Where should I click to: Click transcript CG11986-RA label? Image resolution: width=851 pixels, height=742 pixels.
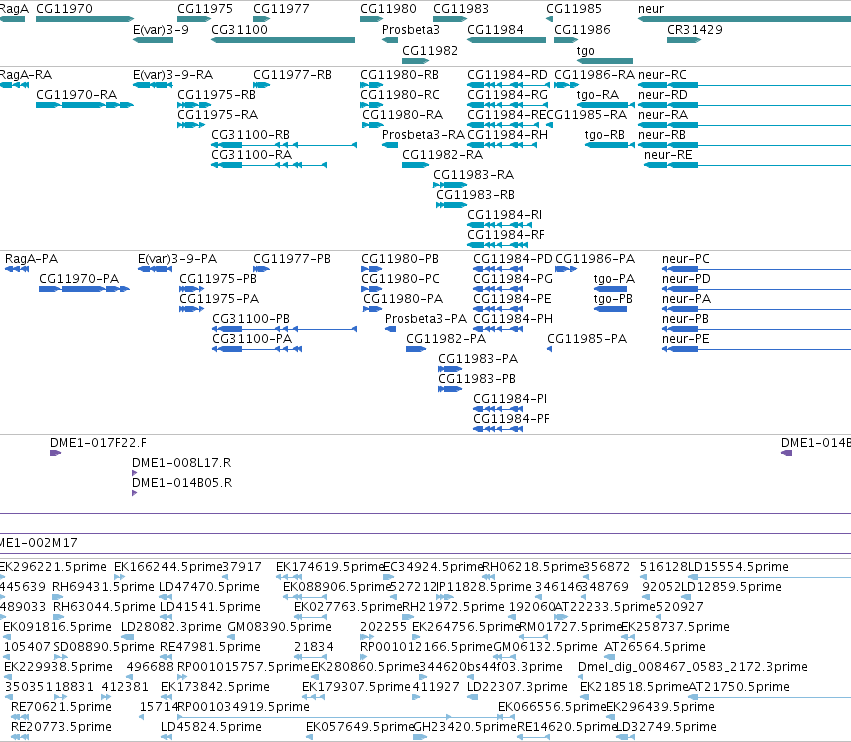[594, 75]
